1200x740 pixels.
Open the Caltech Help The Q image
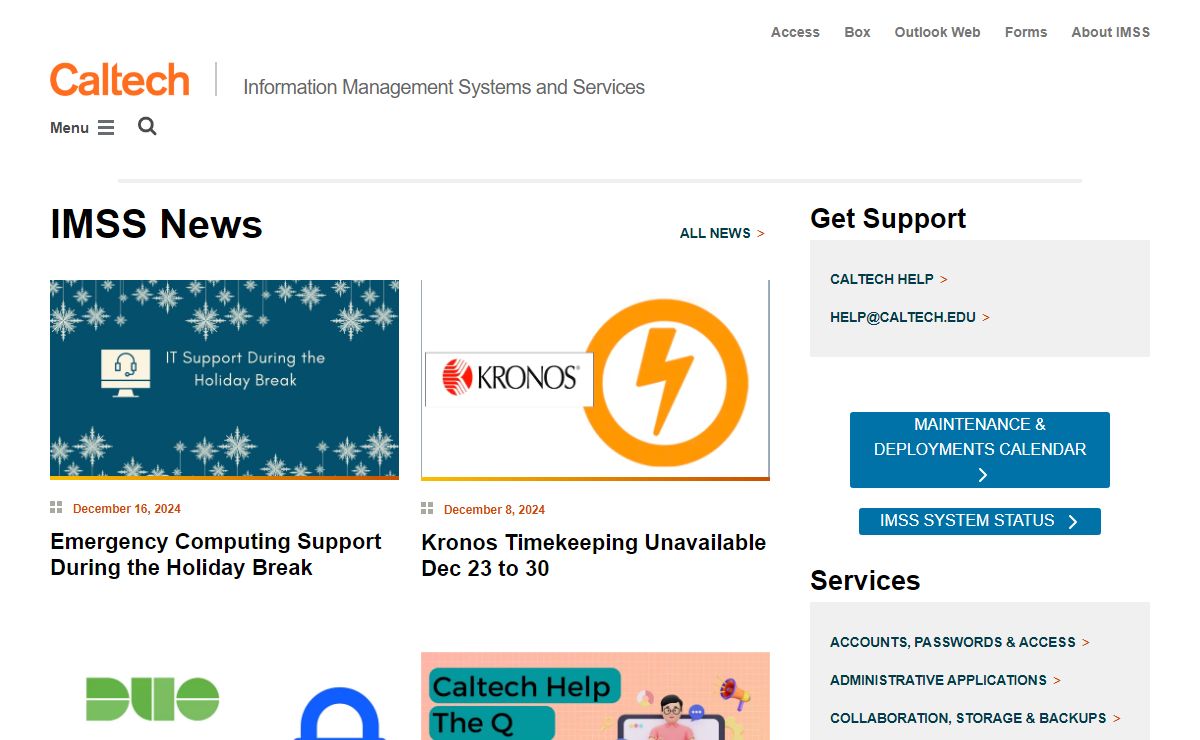click(x=595, y=696)
